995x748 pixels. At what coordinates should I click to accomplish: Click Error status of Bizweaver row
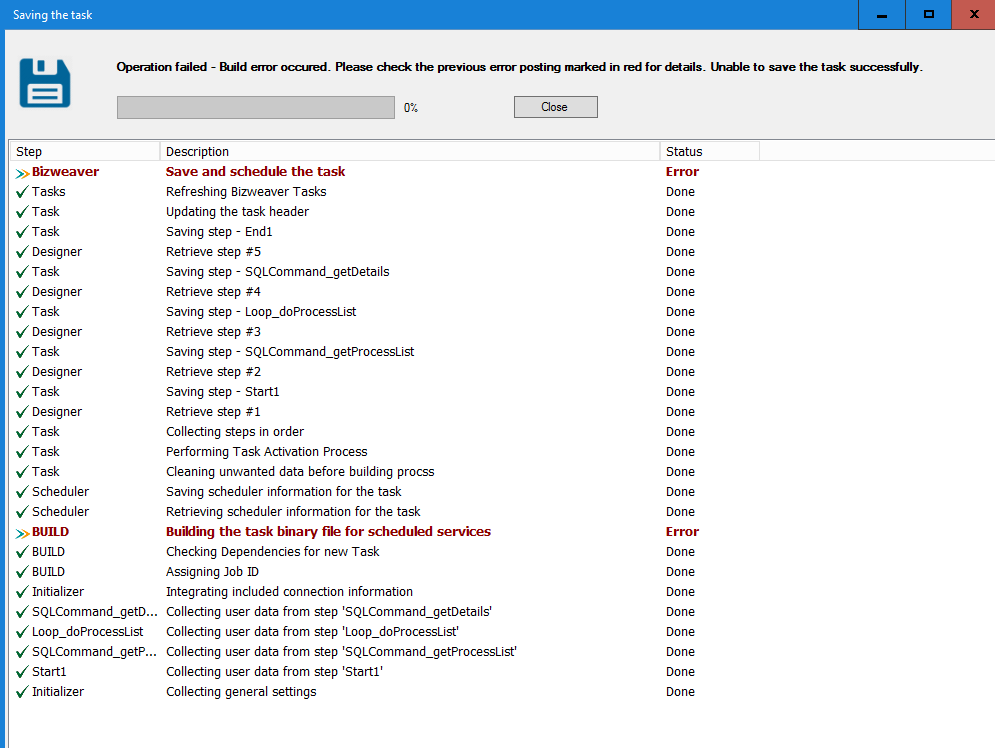click(682, 171)
